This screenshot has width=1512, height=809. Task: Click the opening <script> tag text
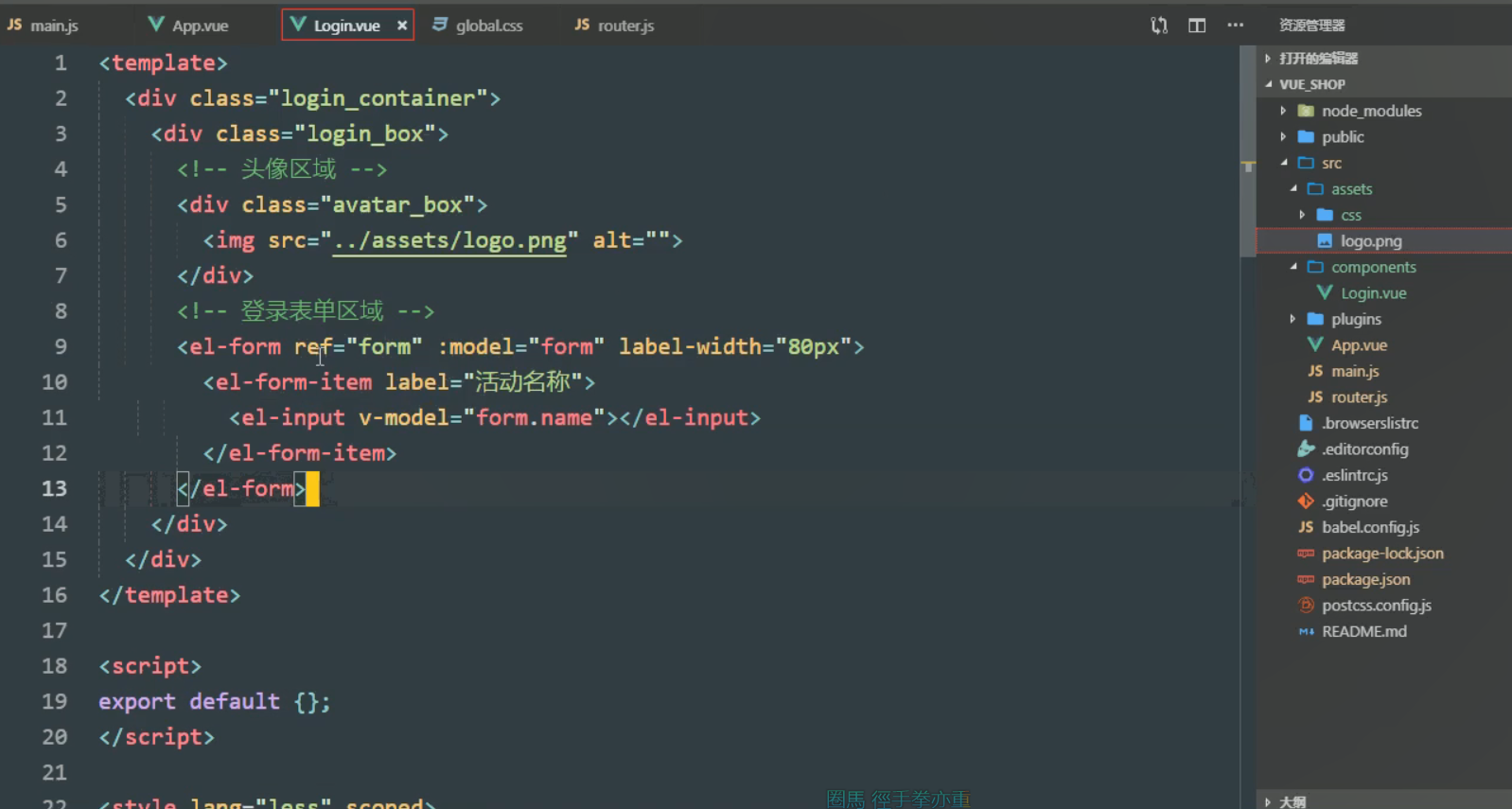[149, 666]
